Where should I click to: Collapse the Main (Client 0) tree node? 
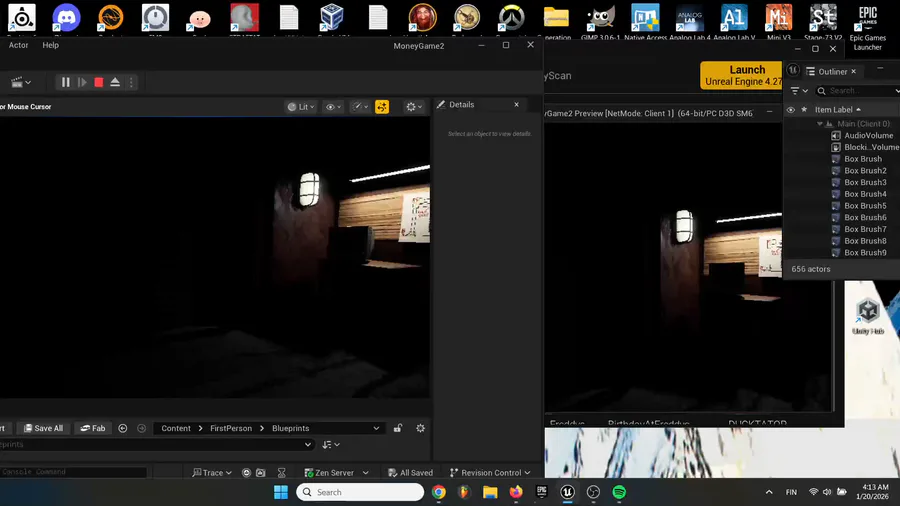pos(820,124)
